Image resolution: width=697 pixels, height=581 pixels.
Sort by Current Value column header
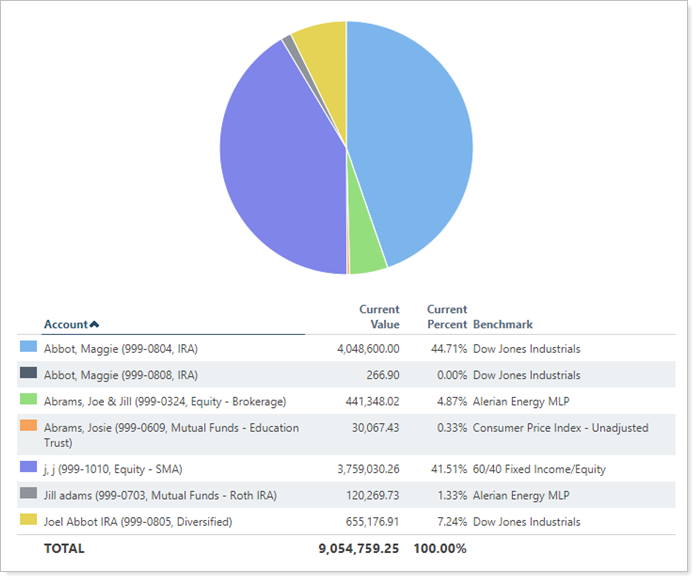(x=379, y=317)
